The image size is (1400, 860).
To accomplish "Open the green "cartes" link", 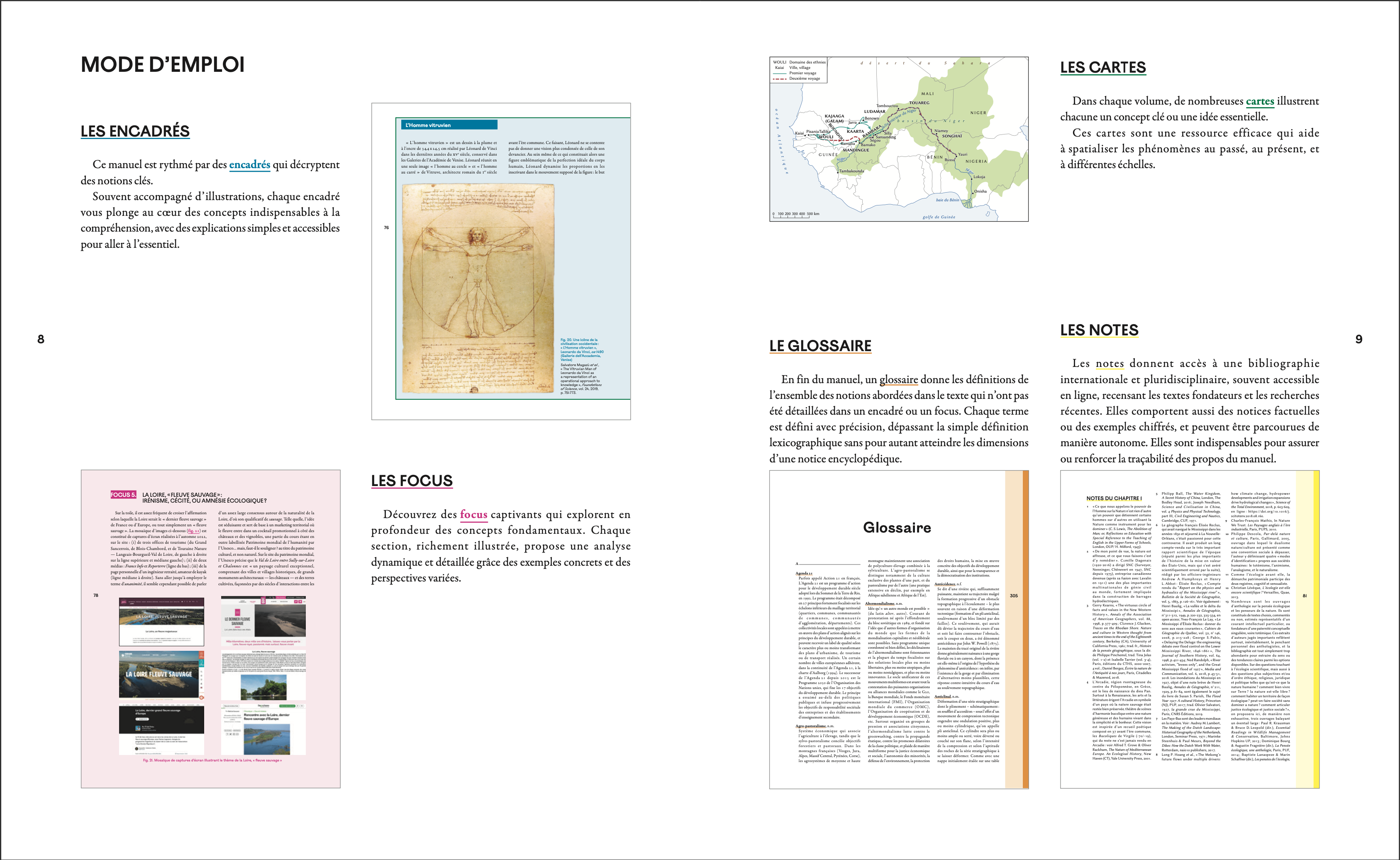I will (x=1260, y=101).
